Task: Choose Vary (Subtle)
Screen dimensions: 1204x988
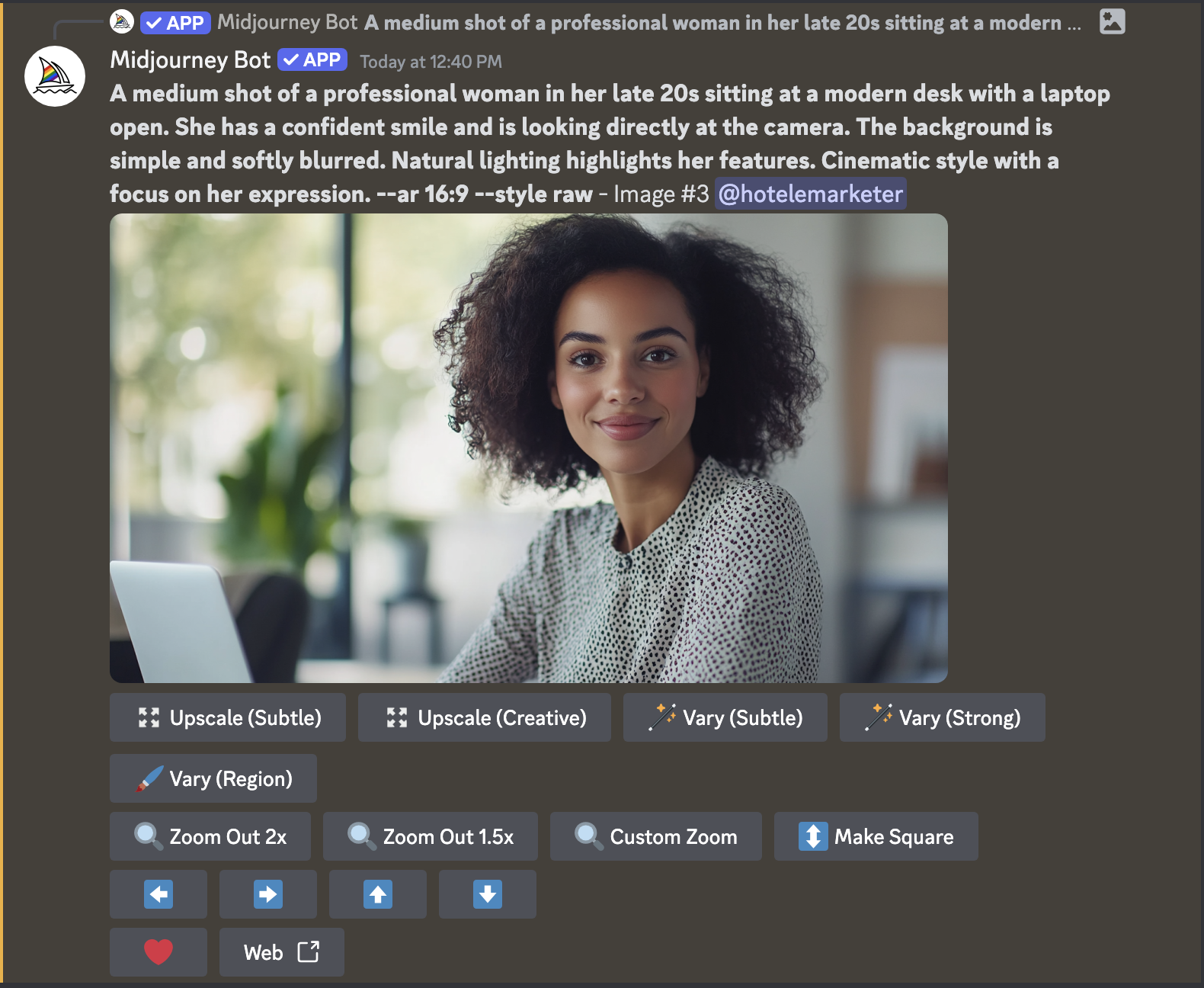Action: click(x=725, y=717)
